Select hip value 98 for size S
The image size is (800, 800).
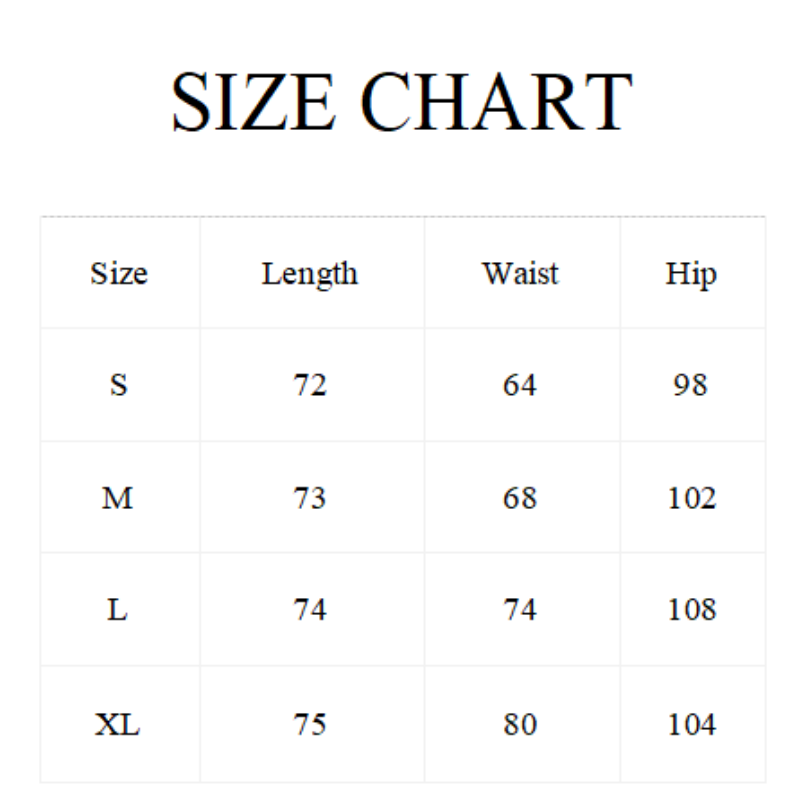[x=691, y=385]
